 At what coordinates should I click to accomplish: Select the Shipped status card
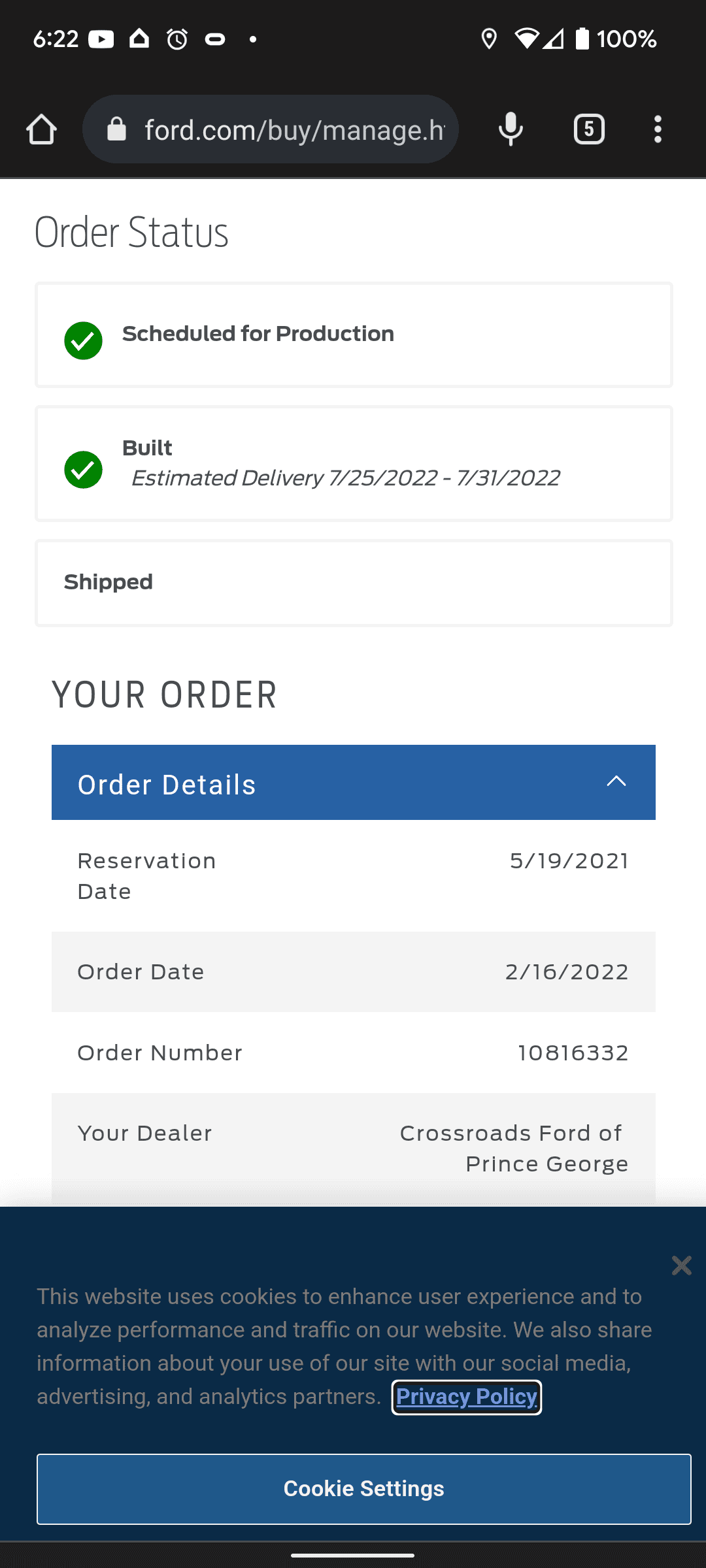(x=353, y=583)
